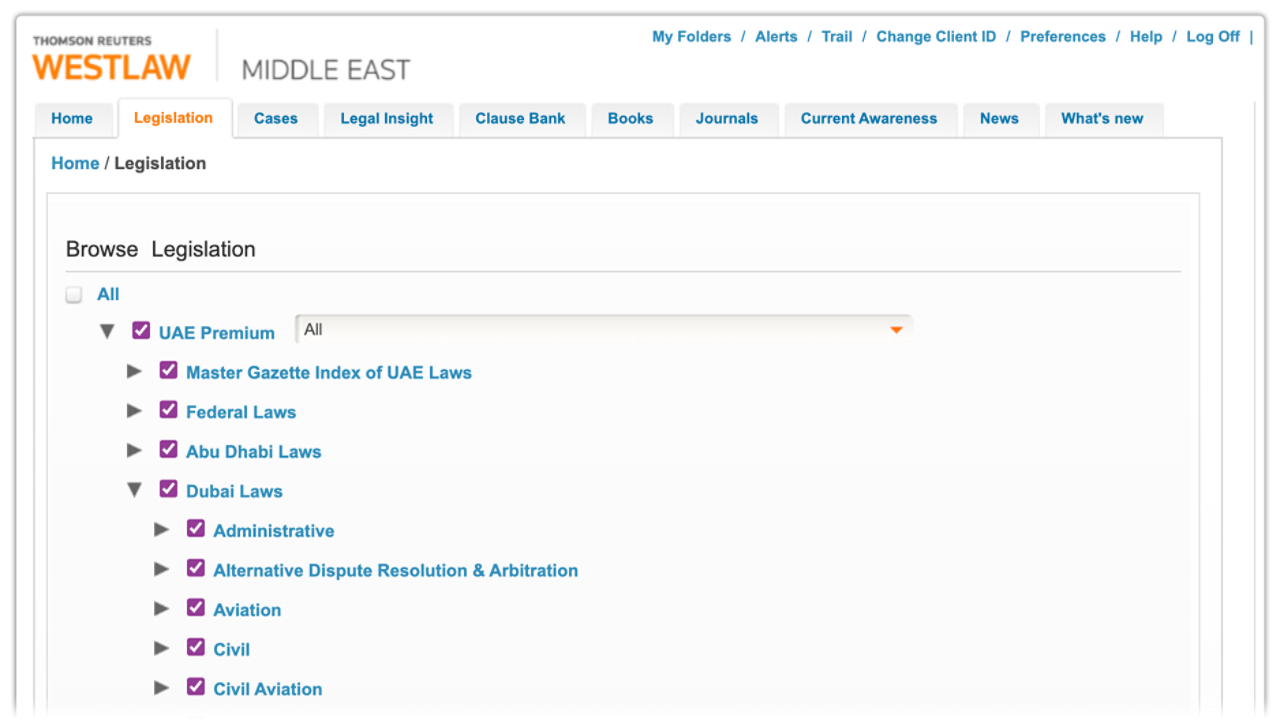Uncheck the Dubai Laws checkbox
Viewport: 1280px width, 720px height.
pyautogui.click(x=168, y=489)
